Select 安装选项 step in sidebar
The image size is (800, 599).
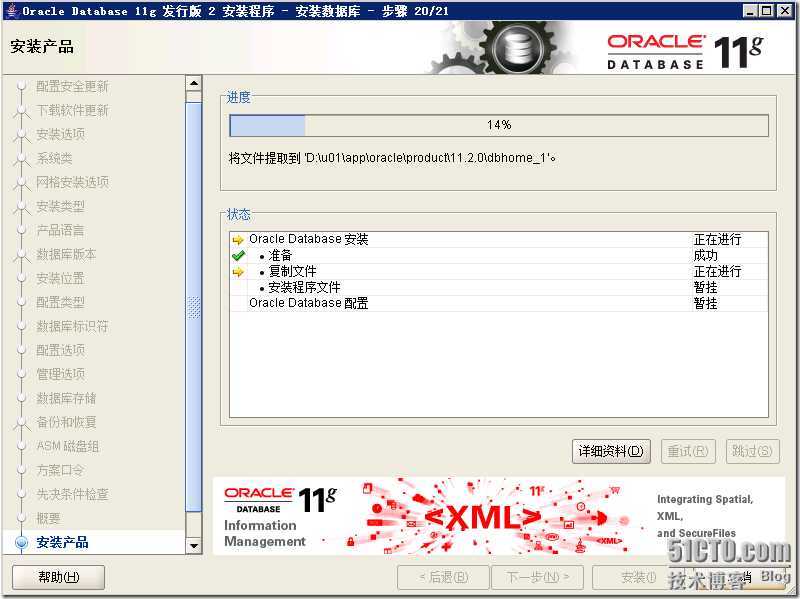click(60, 135)
